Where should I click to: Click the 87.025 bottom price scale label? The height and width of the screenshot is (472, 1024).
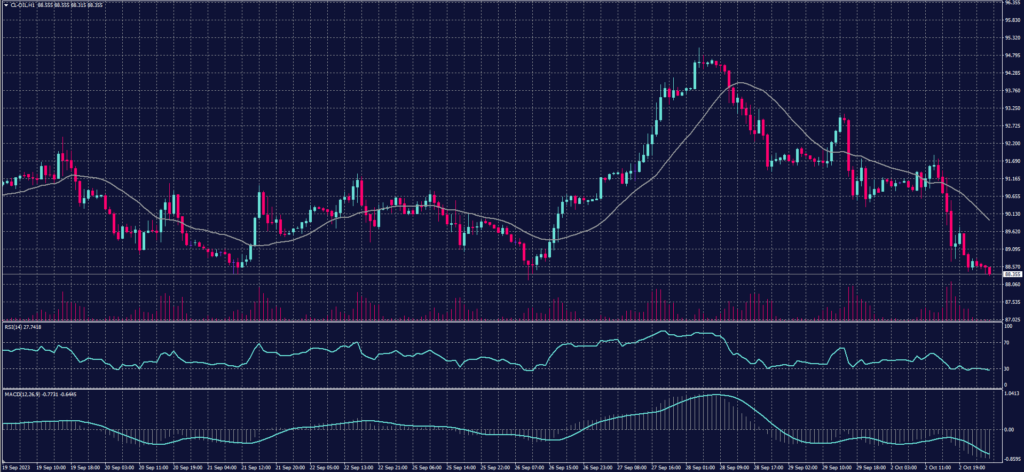tap(1011, 319)
